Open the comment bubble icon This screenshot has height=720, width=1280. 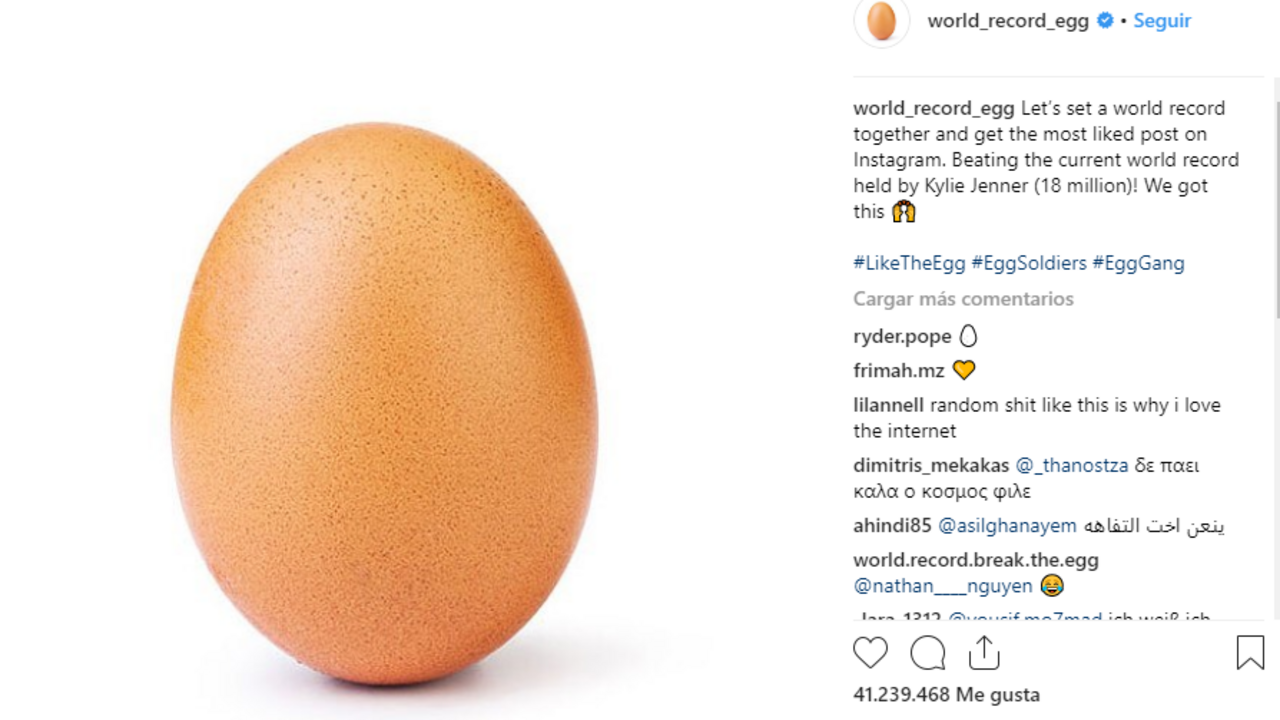click(927, 653)
